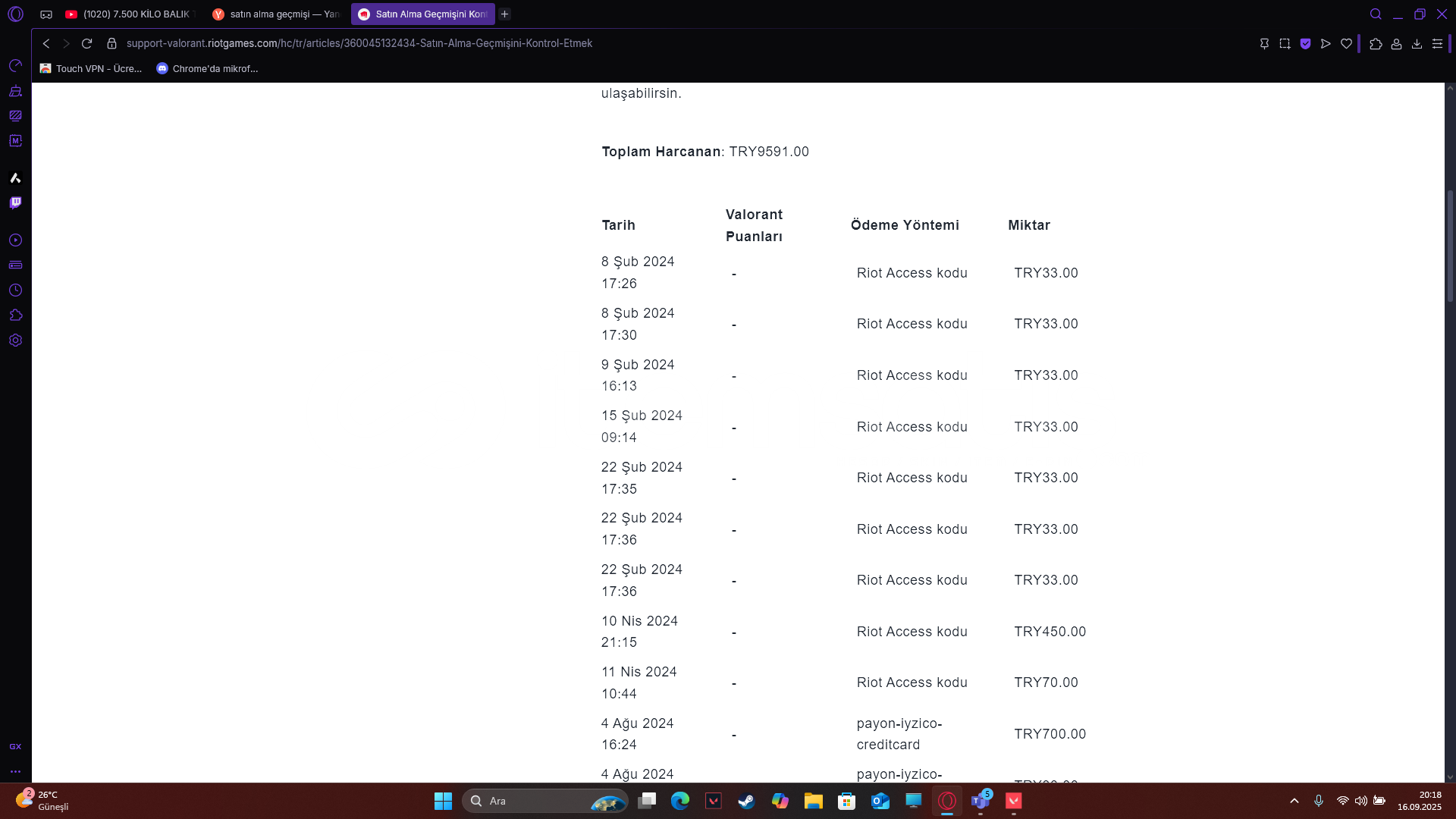Click the address bar URL field
This screenshot has height=819, width=1456.
pyautogui.click(x=359, y=44)
